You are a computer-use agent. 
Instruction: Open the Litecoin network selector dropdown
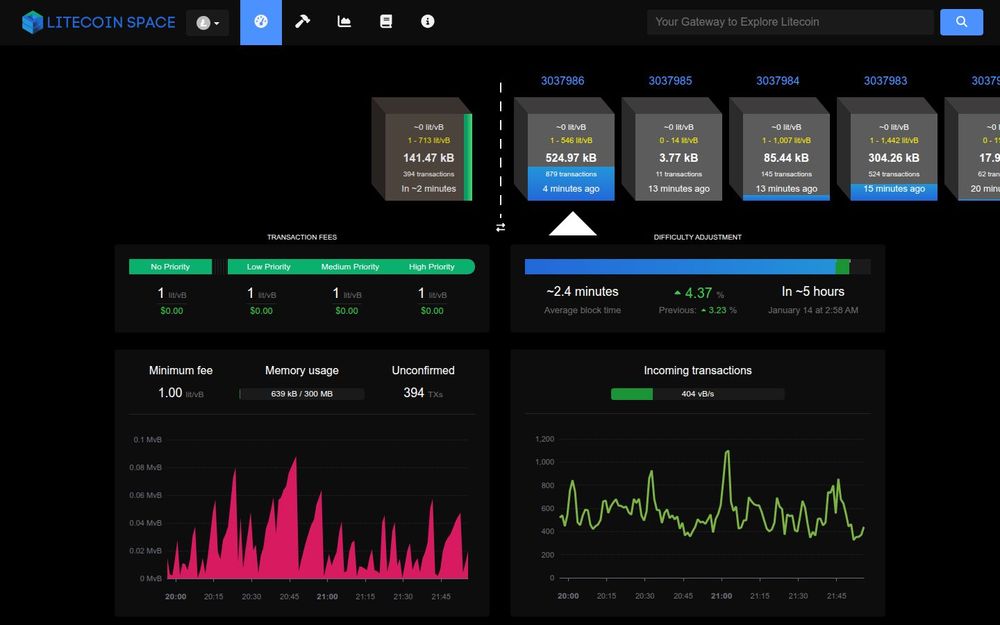207,23
